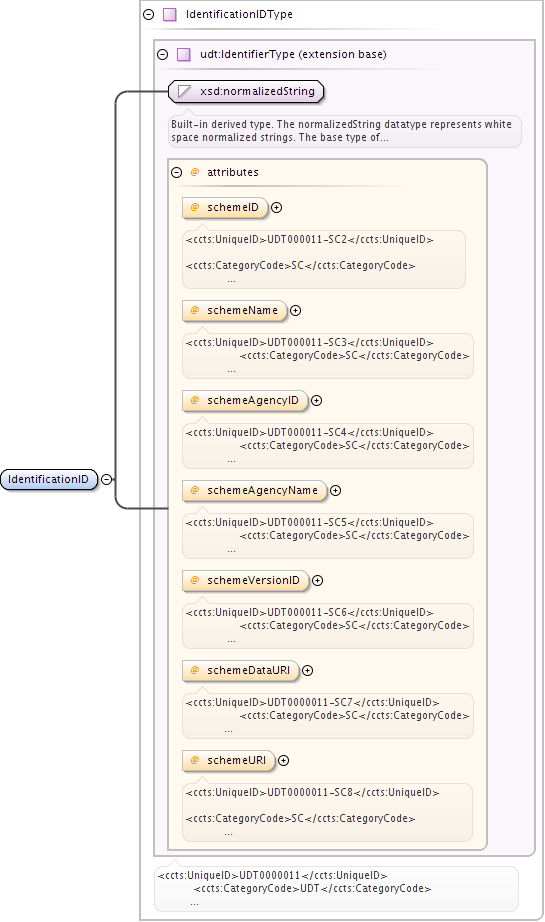Collapse the IdentificationID element
Viewport: 545px width, 922px height.
(106, 479)
